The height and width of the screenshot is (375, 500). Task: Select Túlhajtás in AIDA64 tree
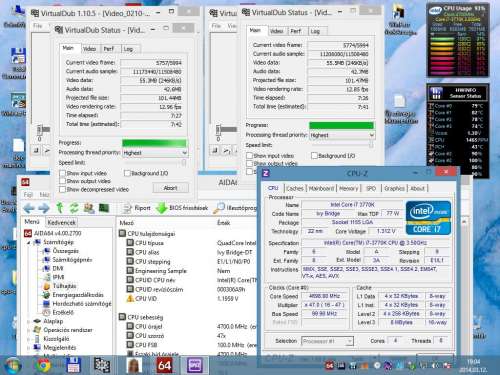coord(64,286)
